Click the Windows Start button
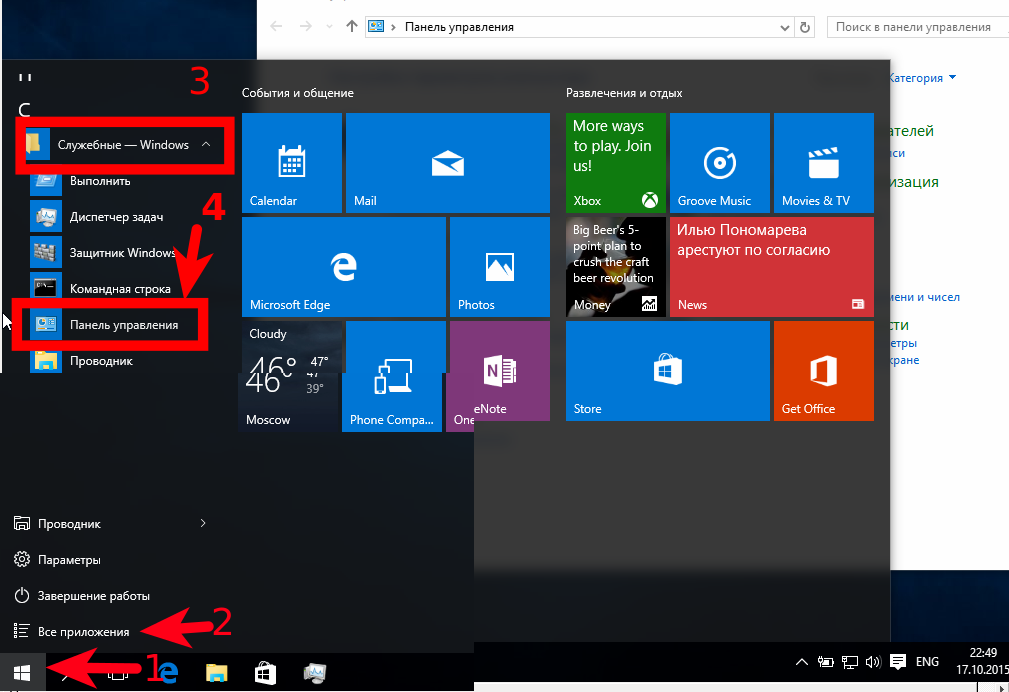Screen dimensions: 1009x692 point(22,673)
